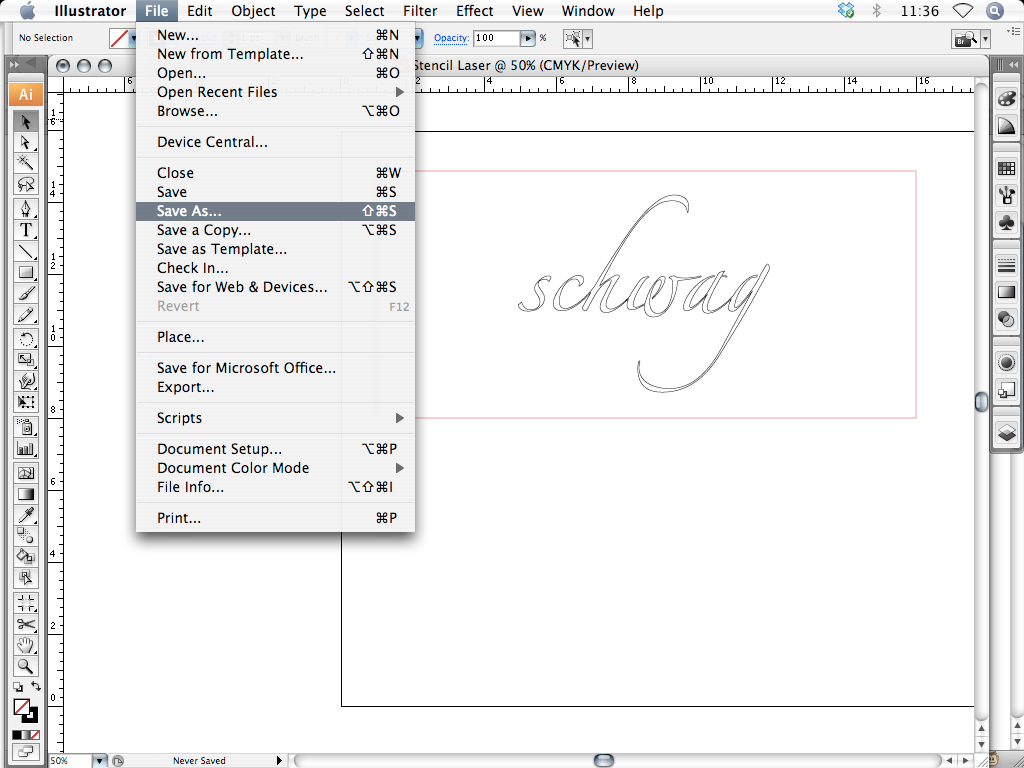The width and height of the screenshot is (1024, 768).
Task: Open the Effect menu
Action: [474, 10]
